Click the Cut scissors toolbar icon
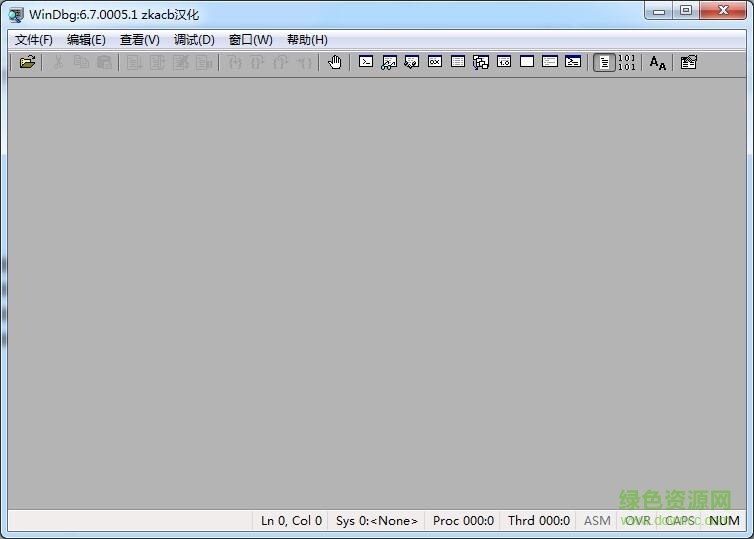The width and height of the screenshot is (754, 539). coord(58,62)
